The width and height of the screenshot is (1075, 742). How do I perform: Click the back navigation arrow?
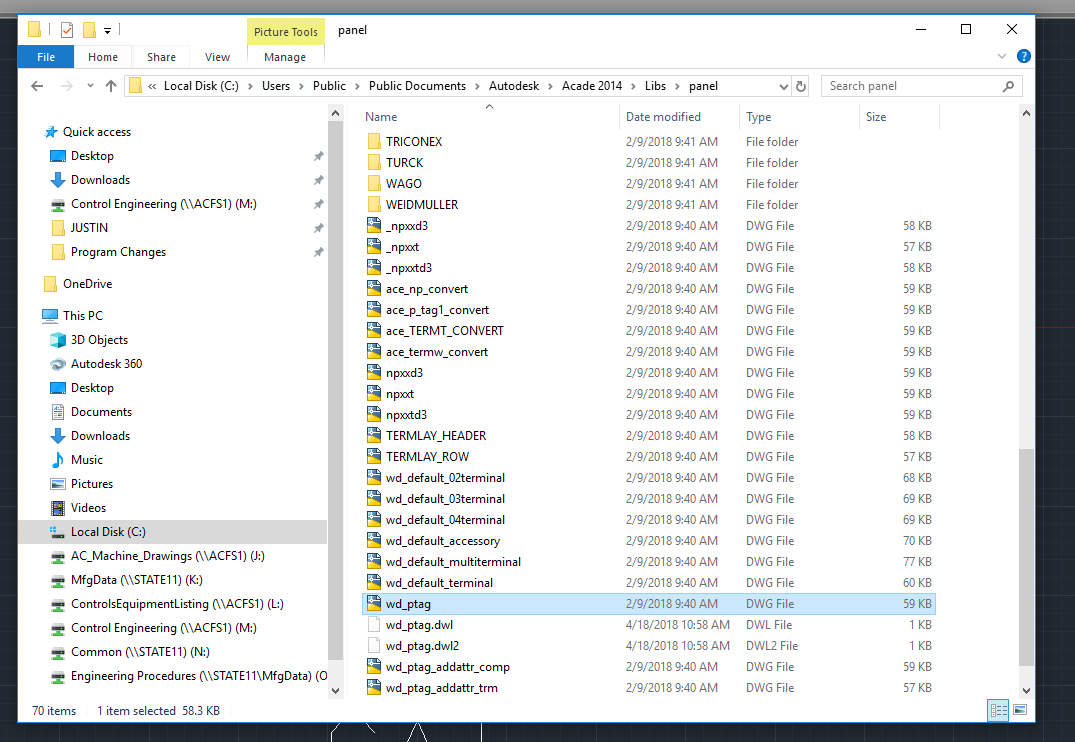37,86
